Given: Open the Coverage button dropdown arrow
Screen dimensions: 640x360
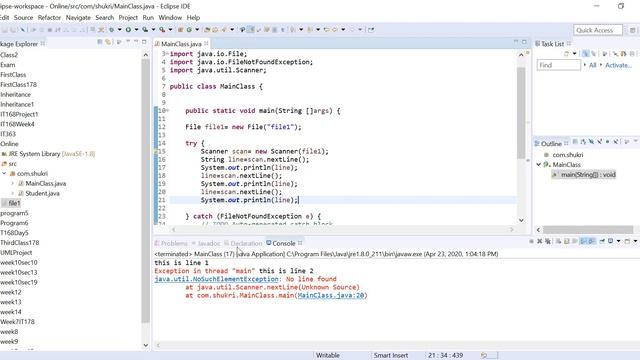Looking at the screenshot, I should tap(153, 29).
